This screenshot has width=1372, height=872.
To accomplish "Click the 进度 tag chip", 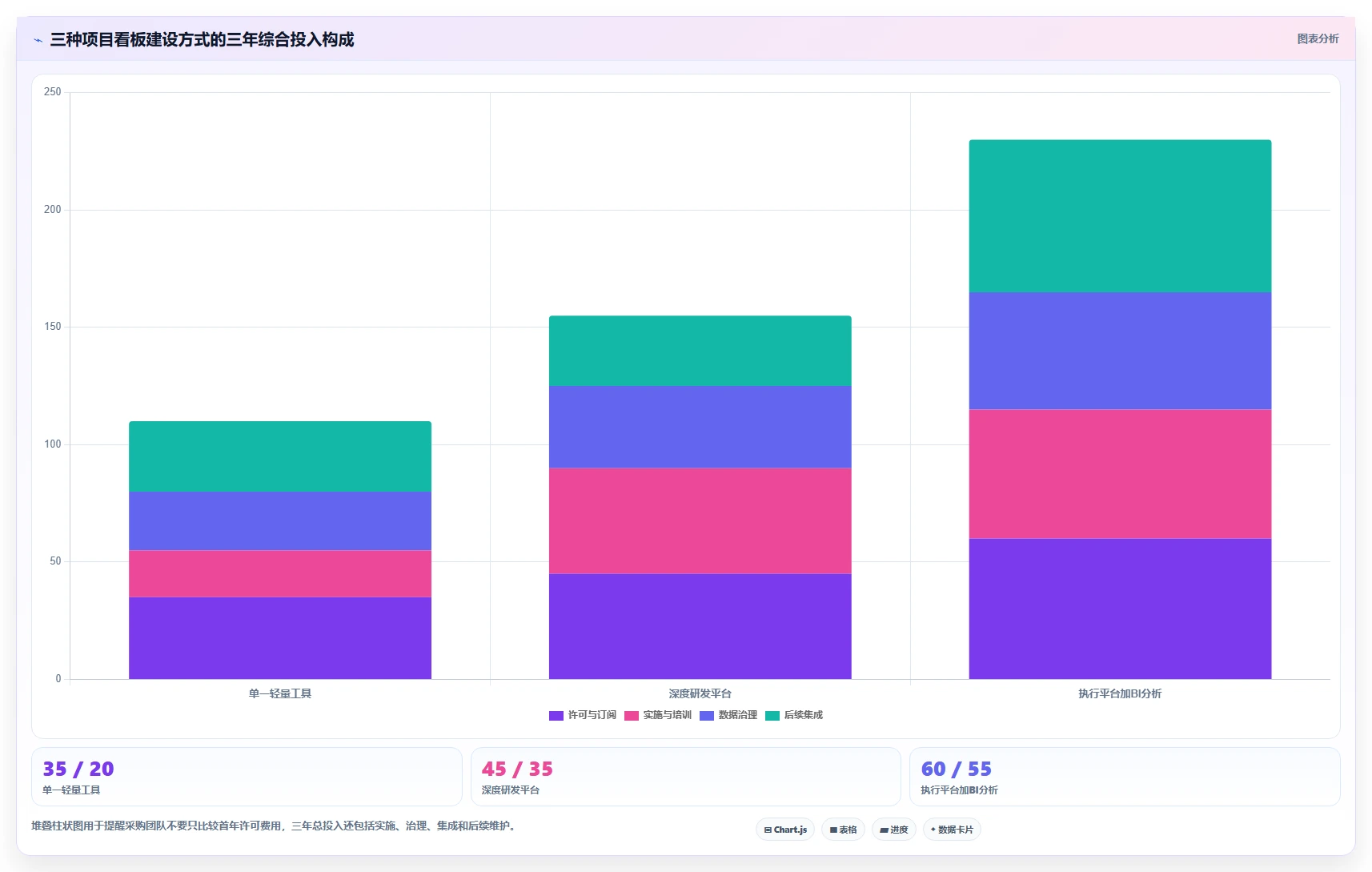I will click(x=894, y=830).
